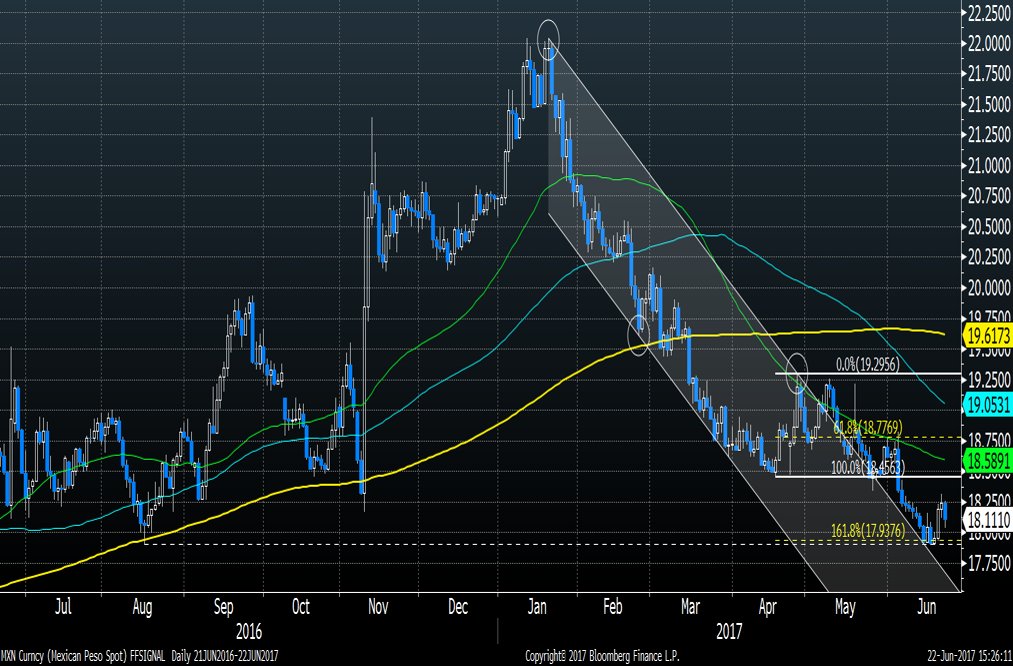Click the 22.0000 price axis label
The width and height of the screenshot is (1013, 666).
point(990,45)
